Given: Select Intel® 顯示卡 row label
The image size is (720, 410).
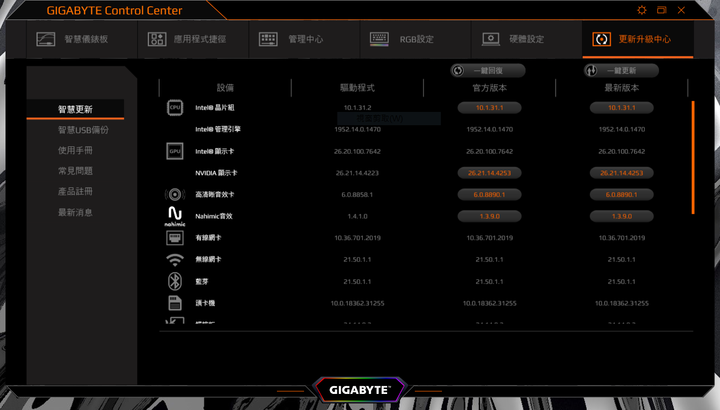Looking at the screenshot, I should (x=215, y=151).
